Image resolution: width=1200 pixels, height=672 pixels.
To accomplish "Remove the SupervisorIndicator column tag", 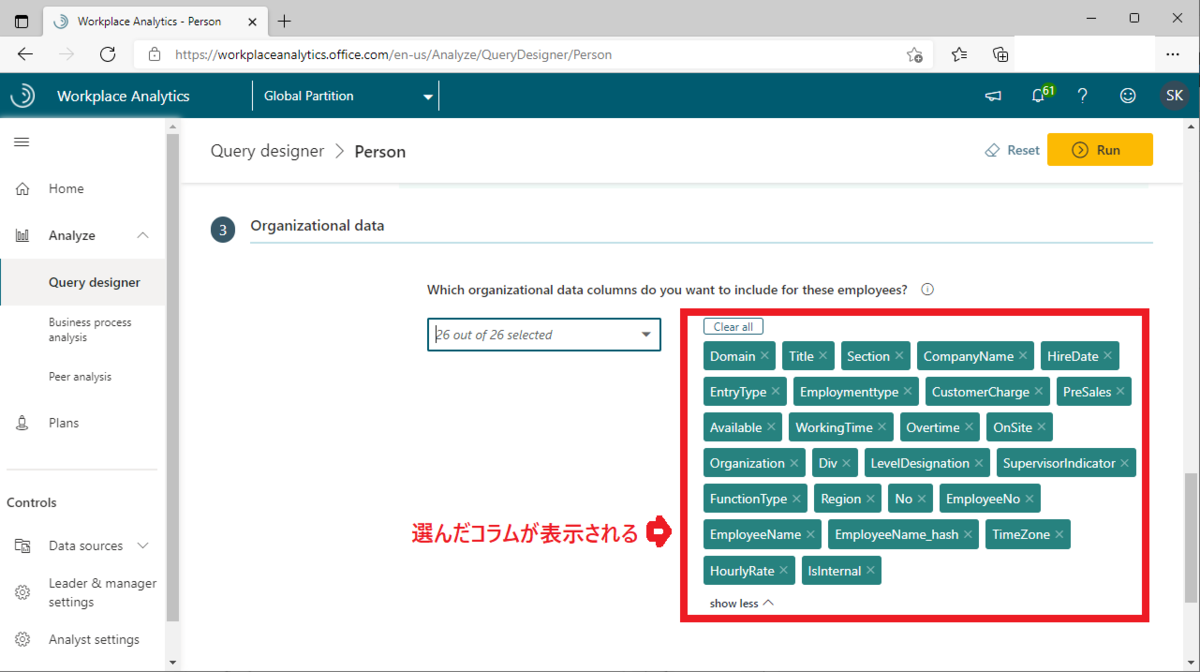I will tap(1125, 463).
